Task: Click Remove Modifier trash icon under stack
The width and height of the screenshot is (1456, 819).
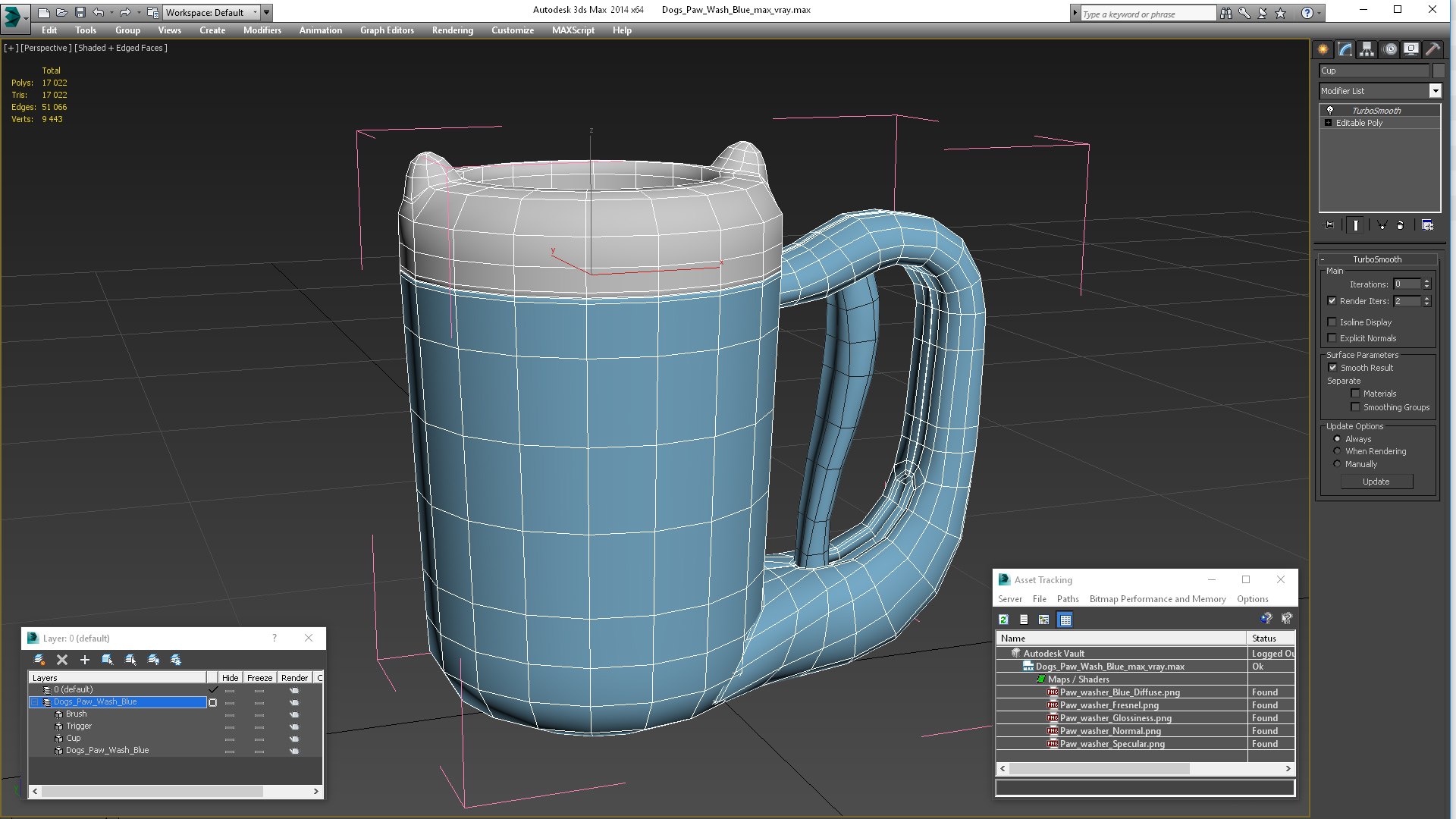Action: point(1401,225)
